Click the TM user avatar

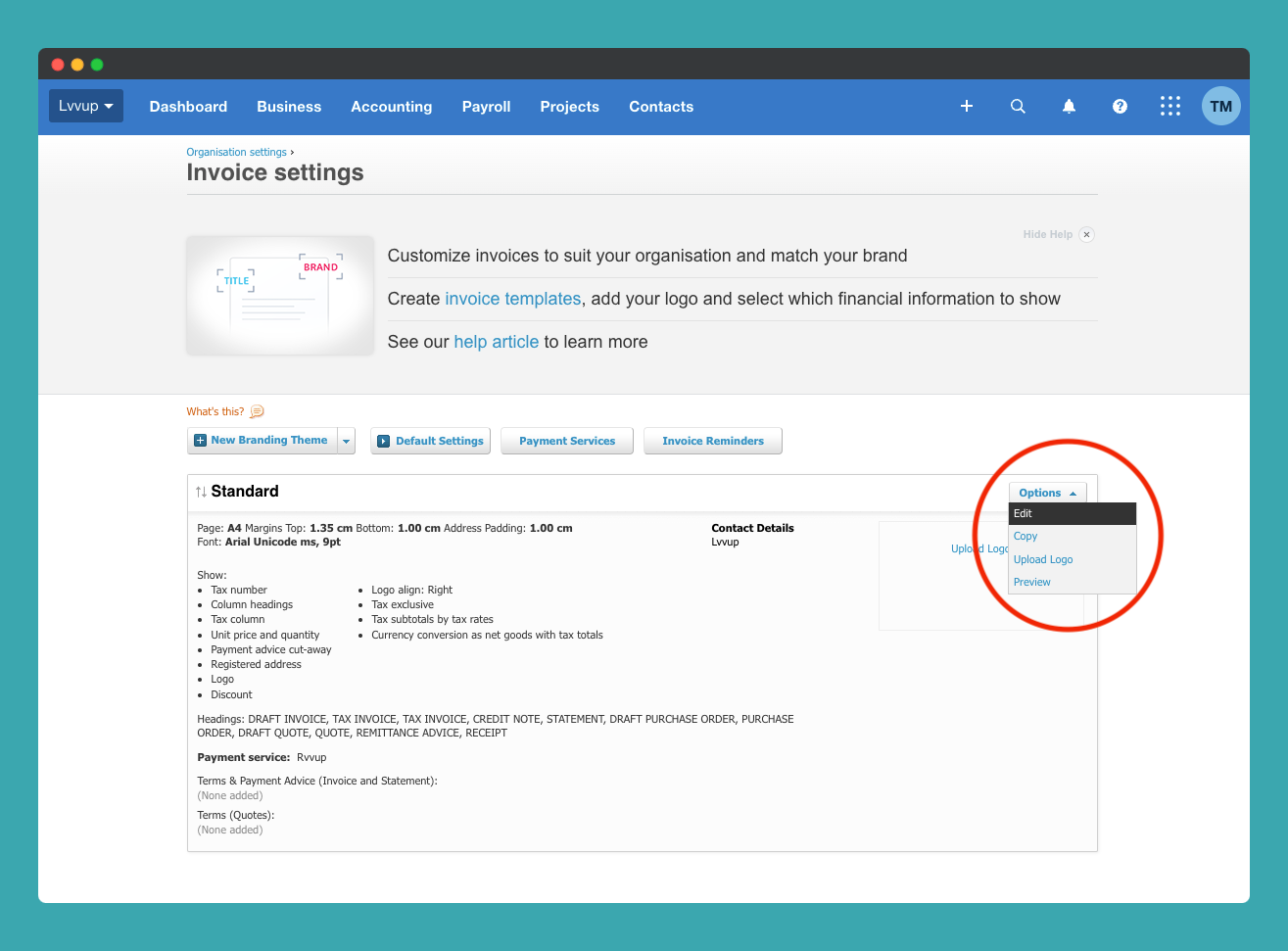(1221, 106)
